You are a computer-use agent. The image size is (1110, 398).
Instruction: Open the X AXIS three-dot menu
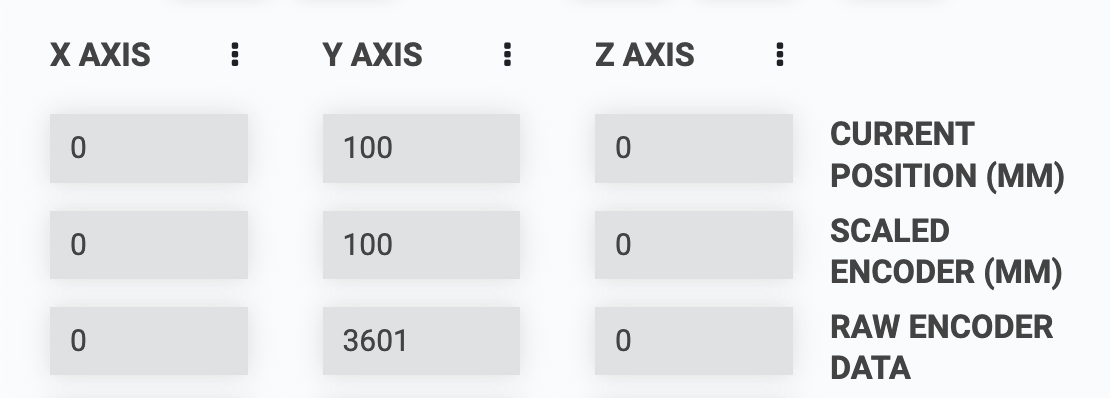235,55
